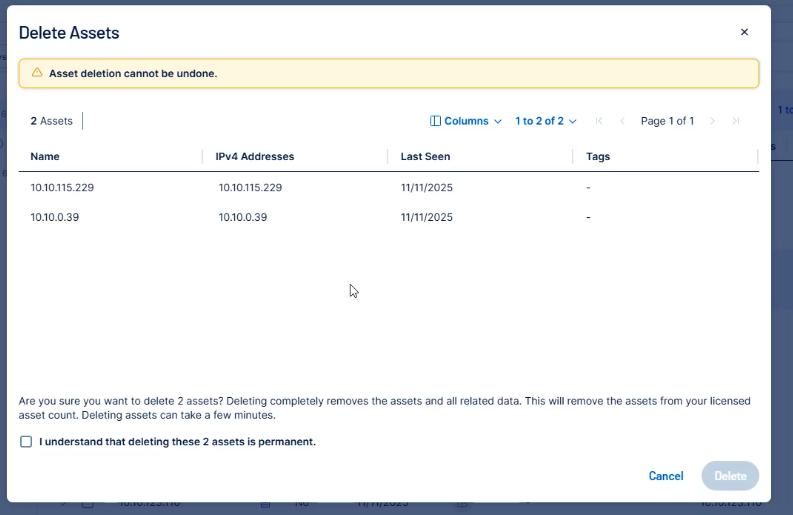This screenshot has height=515, width=793.
Task: Click the Last Seen column header
Action: [425, 157]
